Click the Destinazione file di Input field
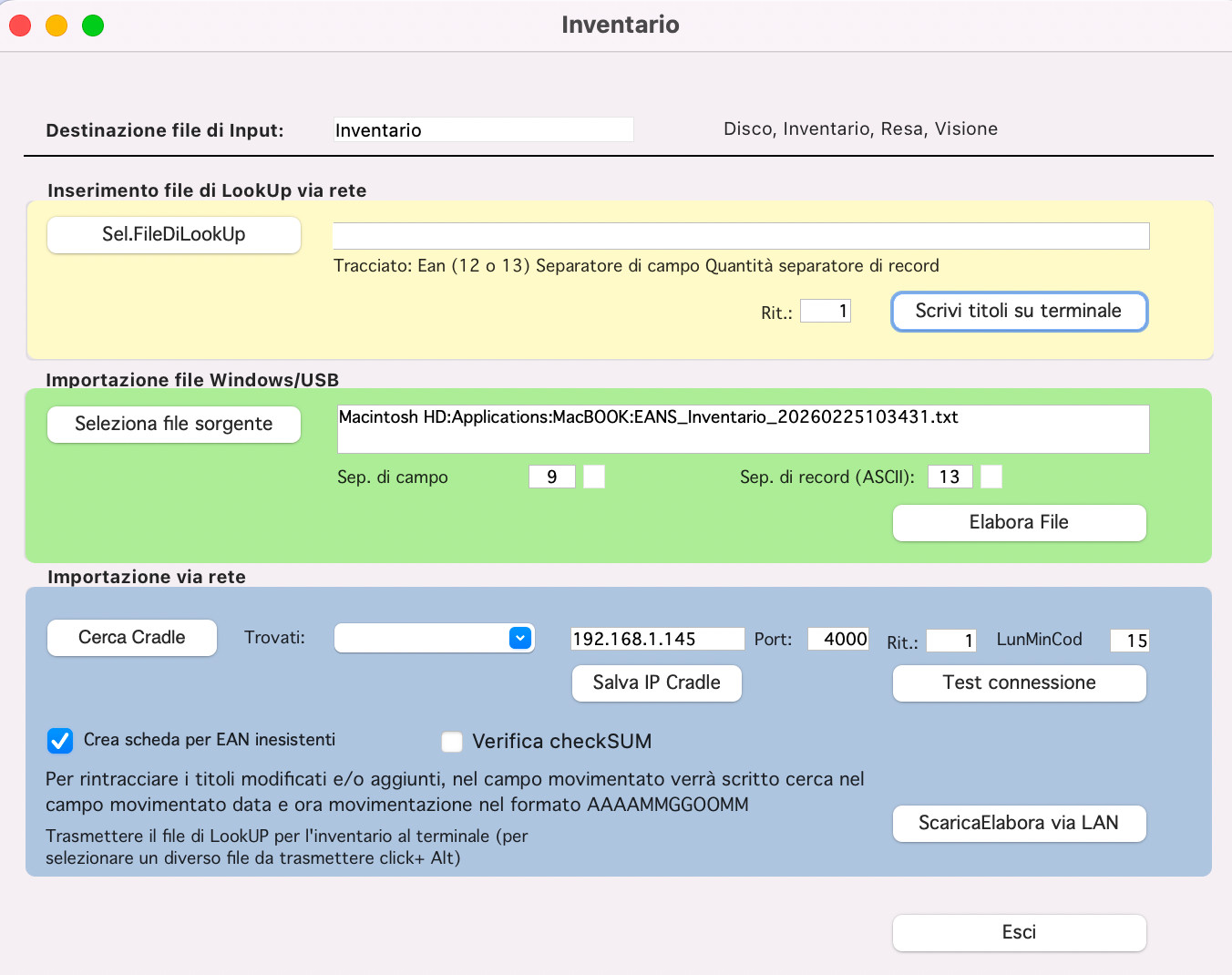1232x975 pixels. coord(483,130)
